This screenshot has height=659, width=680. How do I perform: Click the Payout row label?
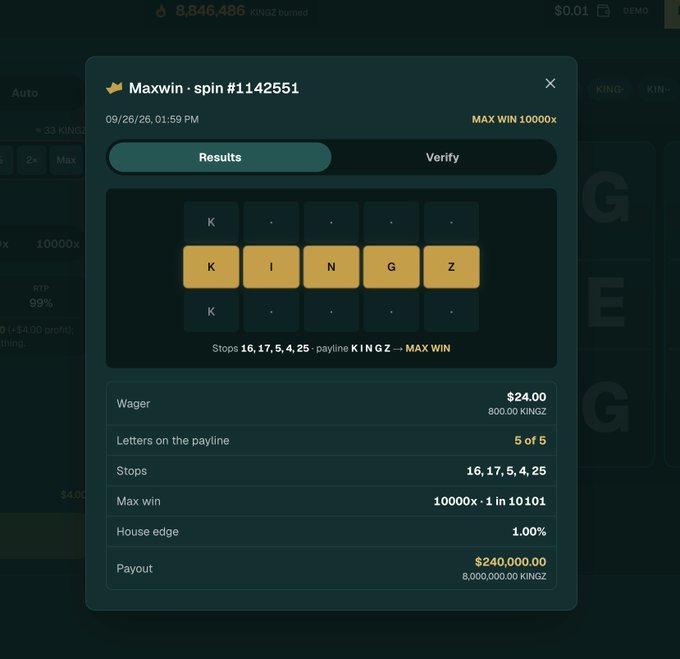click(x=134, y=568)
